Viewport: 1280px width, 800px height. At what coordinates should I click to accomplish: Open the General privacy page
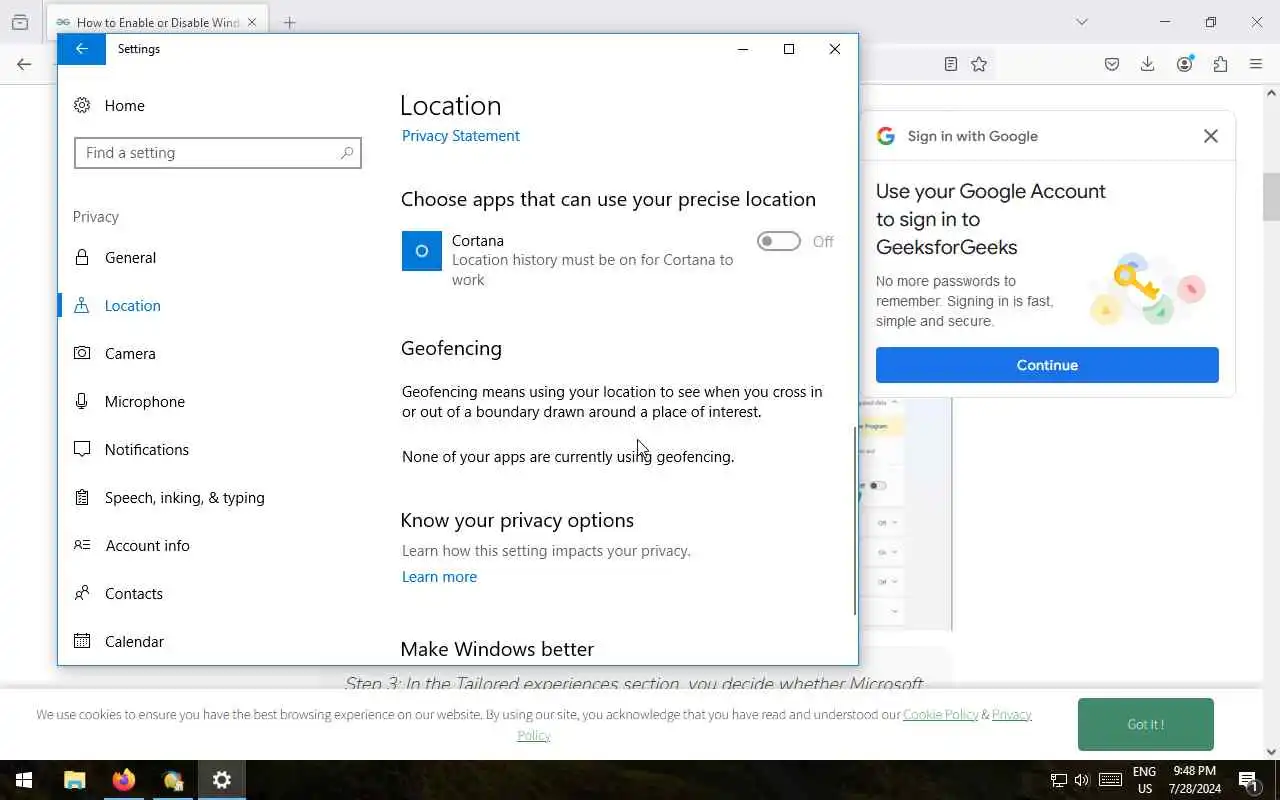click(x=130, y=257)
